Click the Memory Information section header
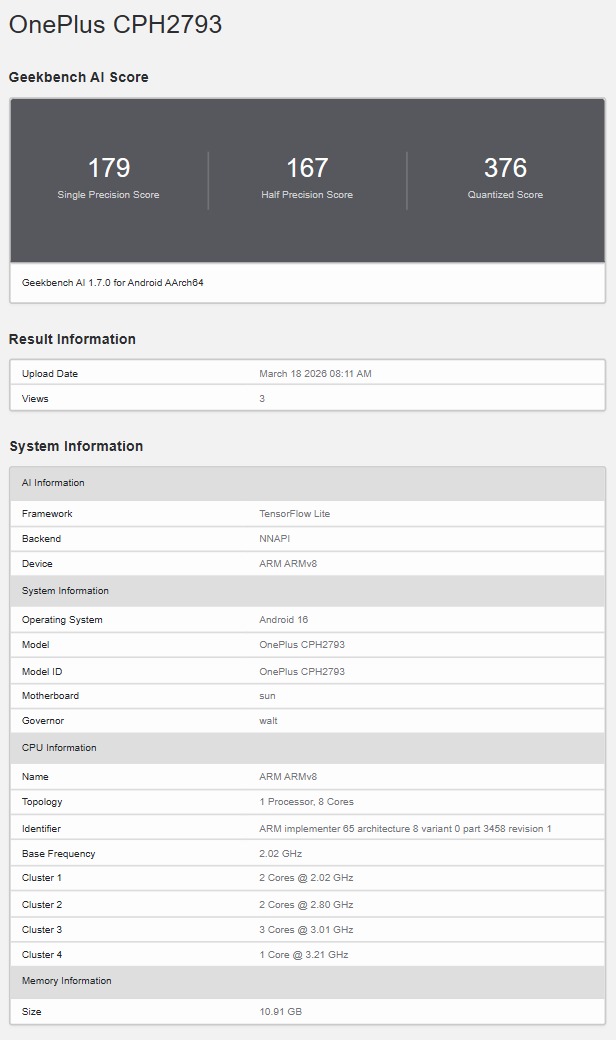The height and width of the screenshot is (1040, 616). pos(308,981)
